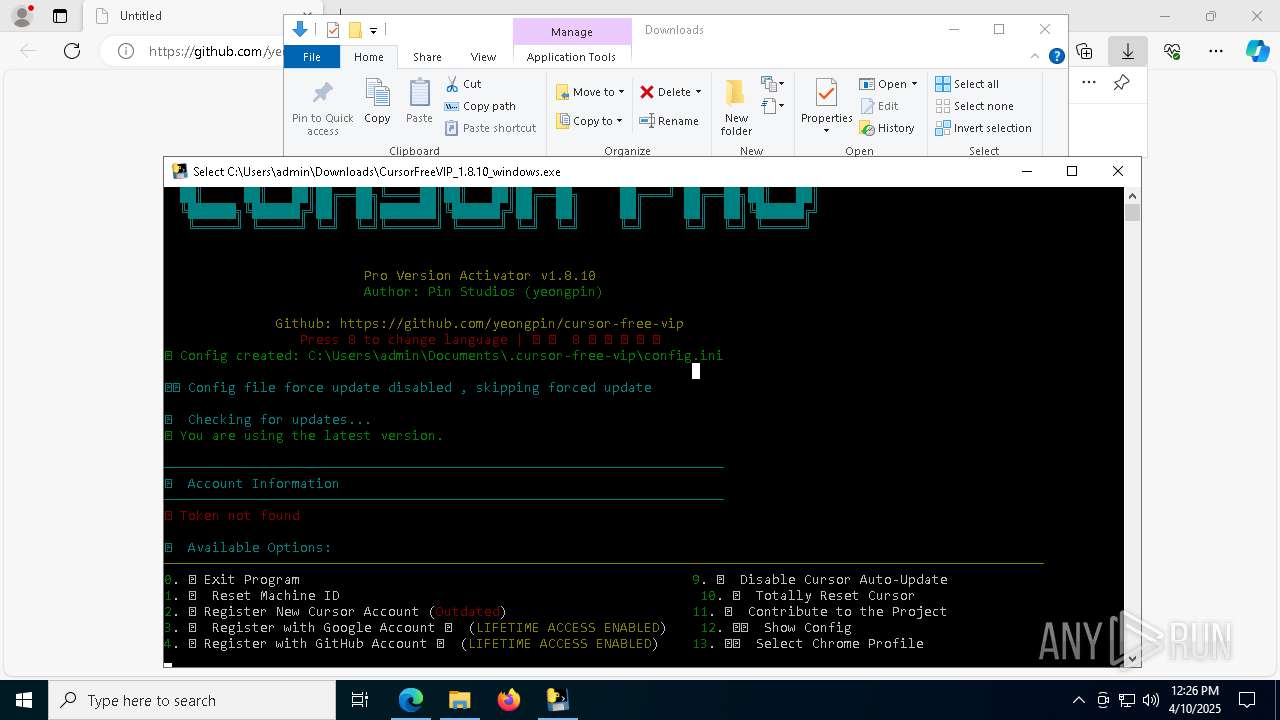1280x720 pixels.
Task: Click Select none in the ribbon
Action: (x=974, y=106)
